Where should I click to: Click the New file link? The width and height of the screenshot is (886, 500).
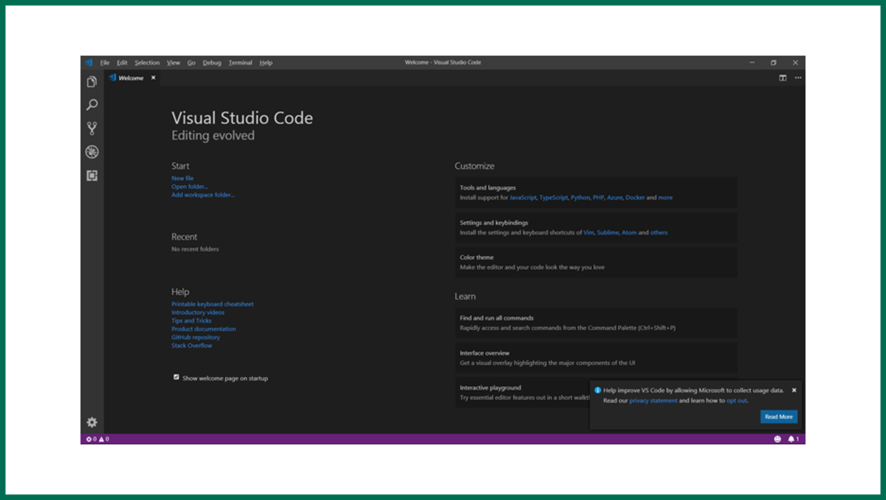click(x=183, y=178)
